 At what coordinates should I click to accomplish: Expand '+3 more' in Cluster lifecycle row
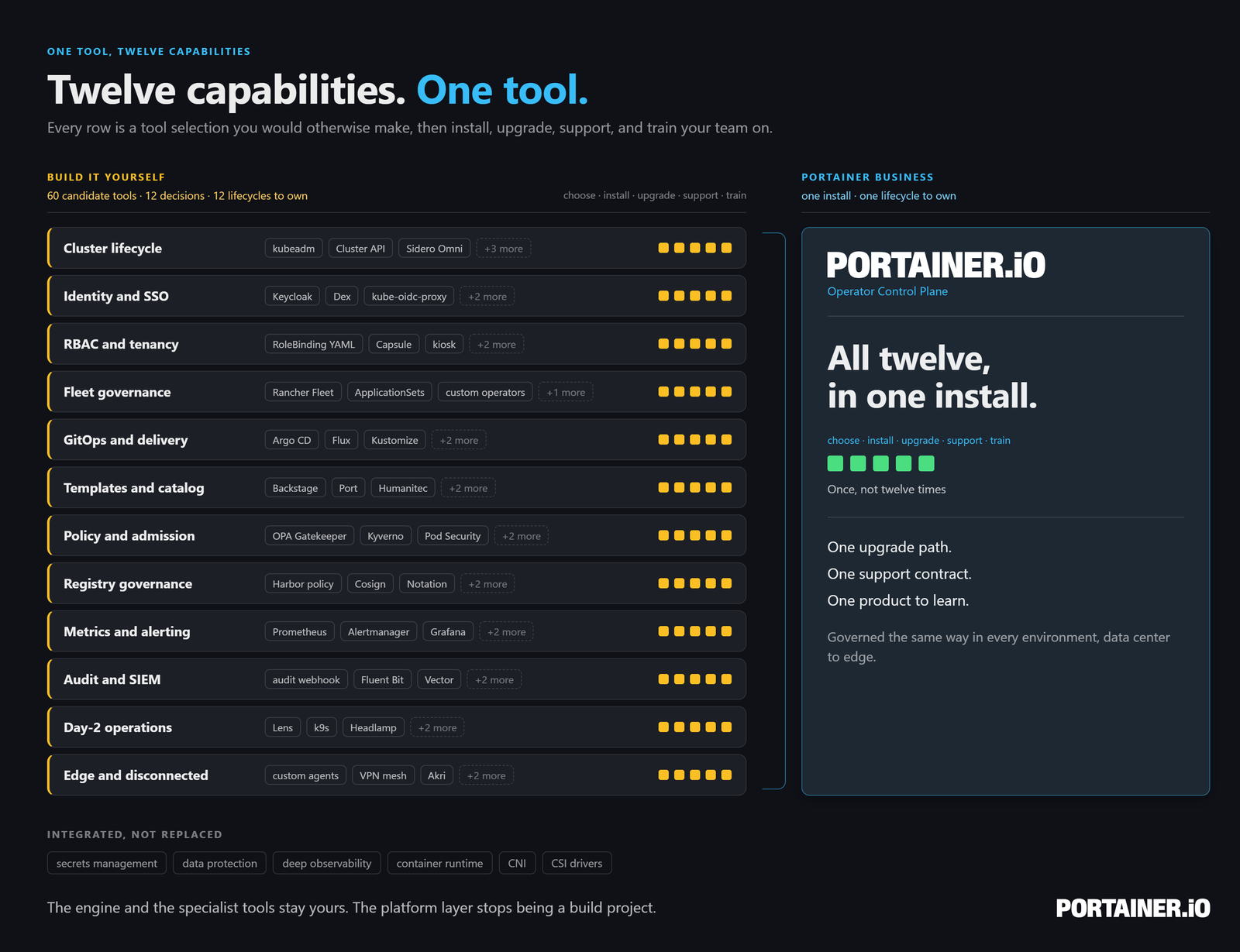tap(503, 249)
